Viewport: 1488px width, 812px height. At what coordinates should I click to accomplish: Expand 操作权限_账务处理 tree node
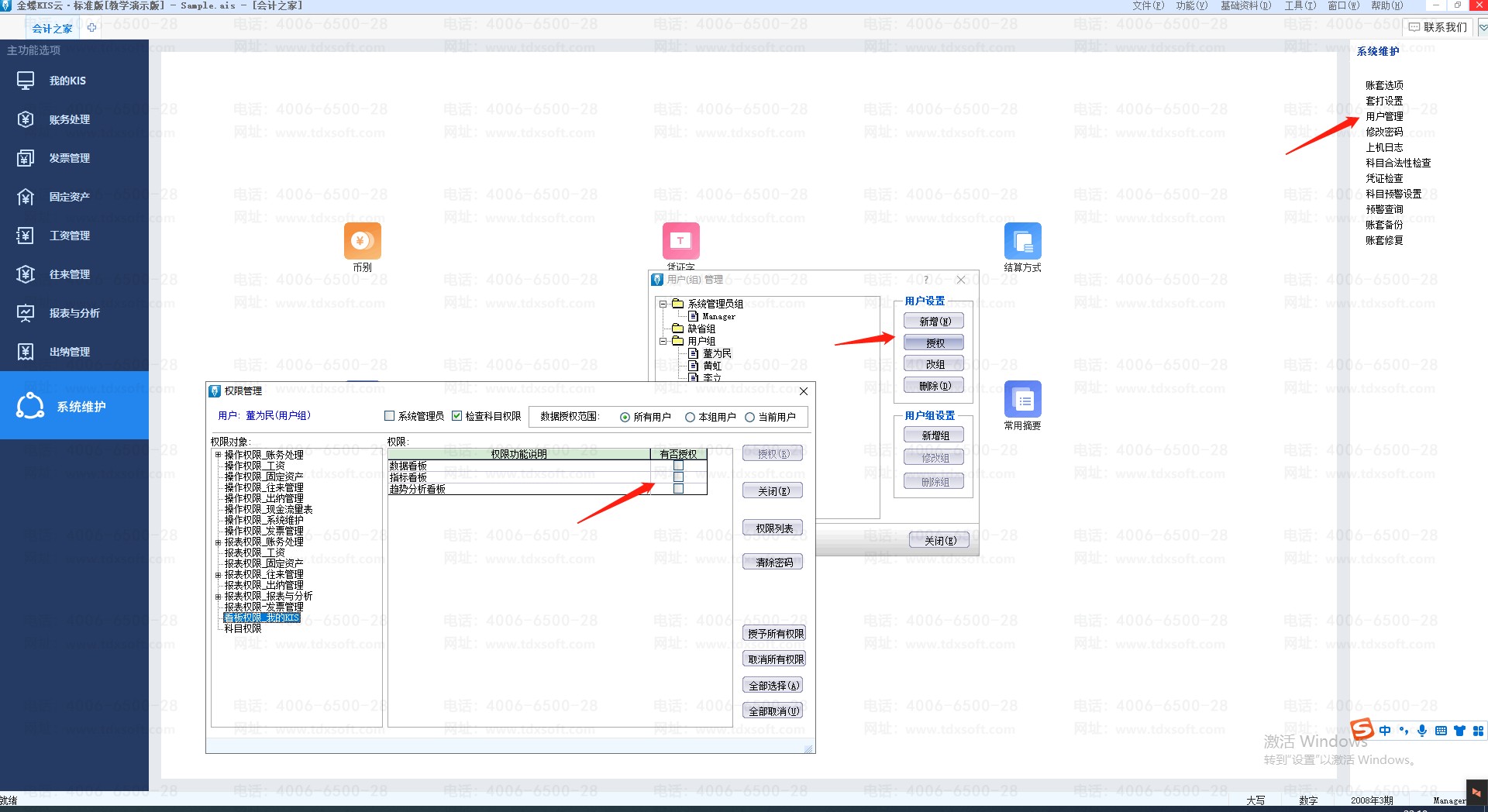[x=218, y=455]
